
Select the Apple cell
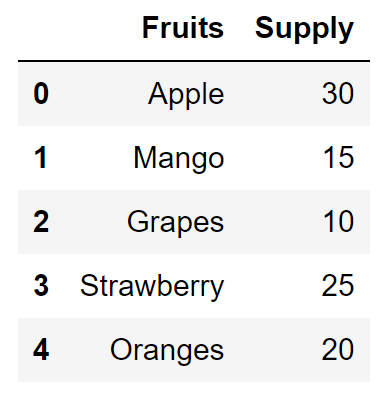(x=186, y=95)
